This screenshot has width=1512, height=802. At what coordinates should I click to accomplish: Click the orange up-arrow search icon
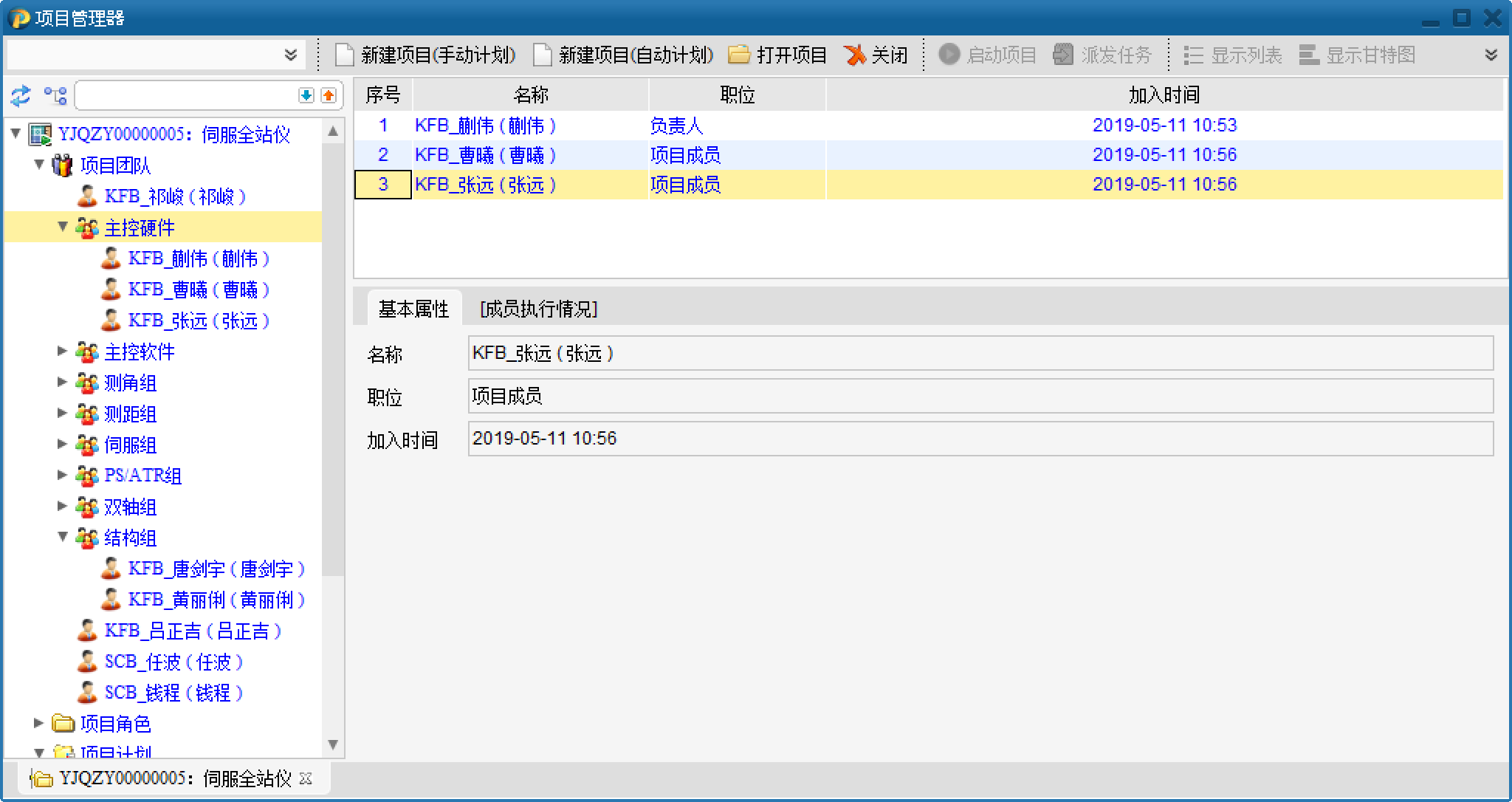coord(329,95)
